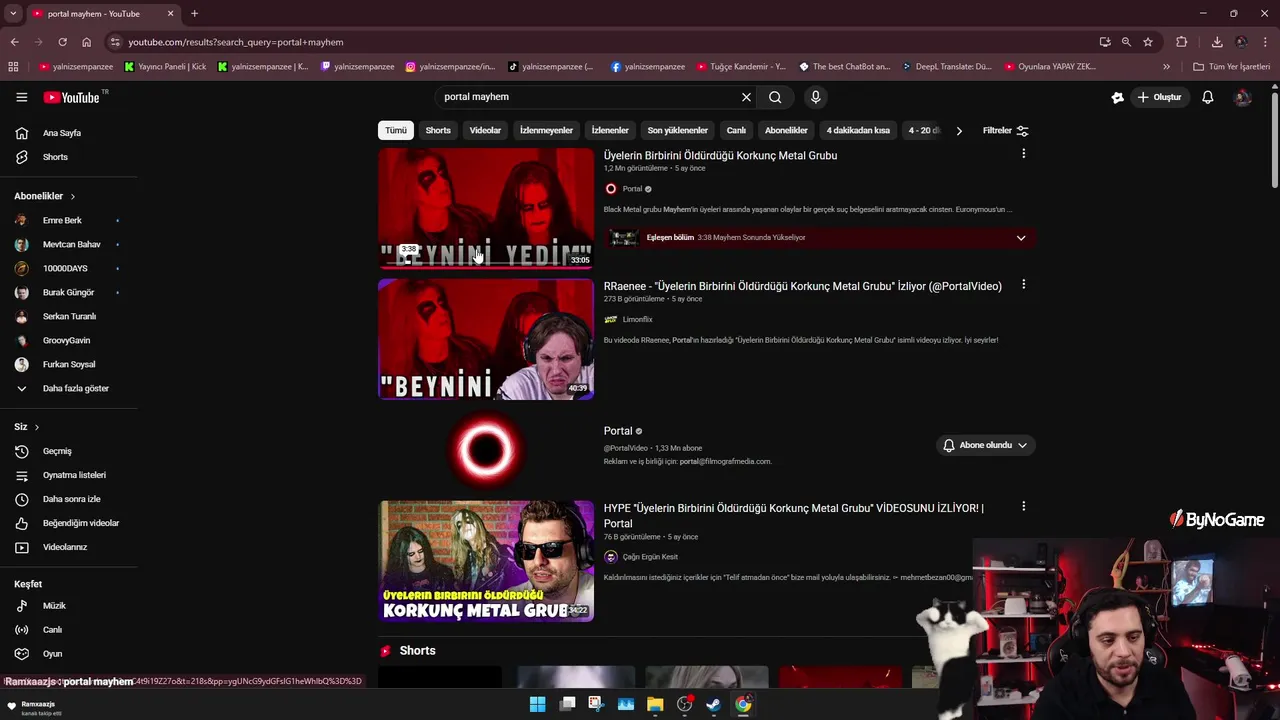Open Abone olundu subscription dropdown

tap(985, 445)
